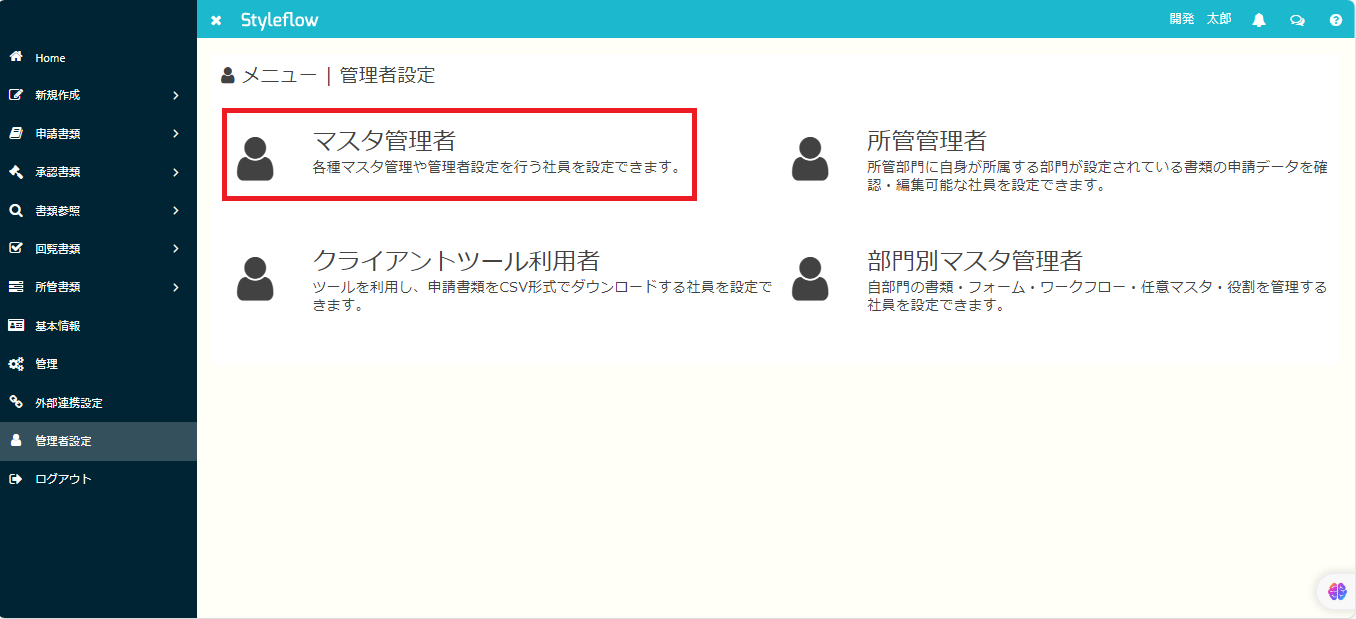Select 管理者設定 menu item
The image size is (1356, 619).
[x=98, y=441]
